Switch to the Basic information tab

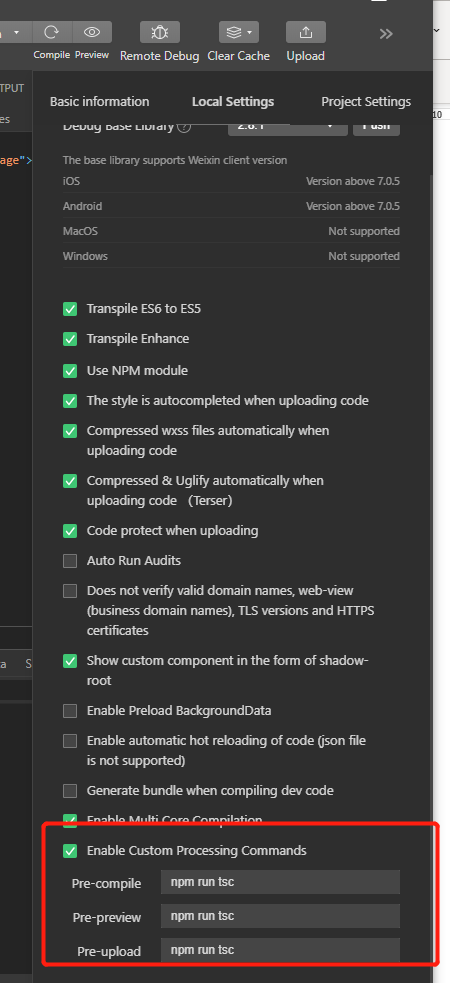[100, 102]
